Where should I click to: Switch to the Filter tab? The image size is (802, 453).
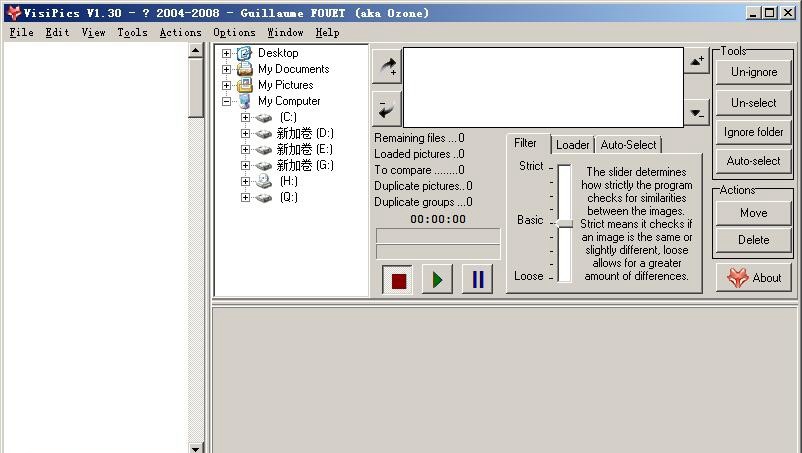point(525,143)
